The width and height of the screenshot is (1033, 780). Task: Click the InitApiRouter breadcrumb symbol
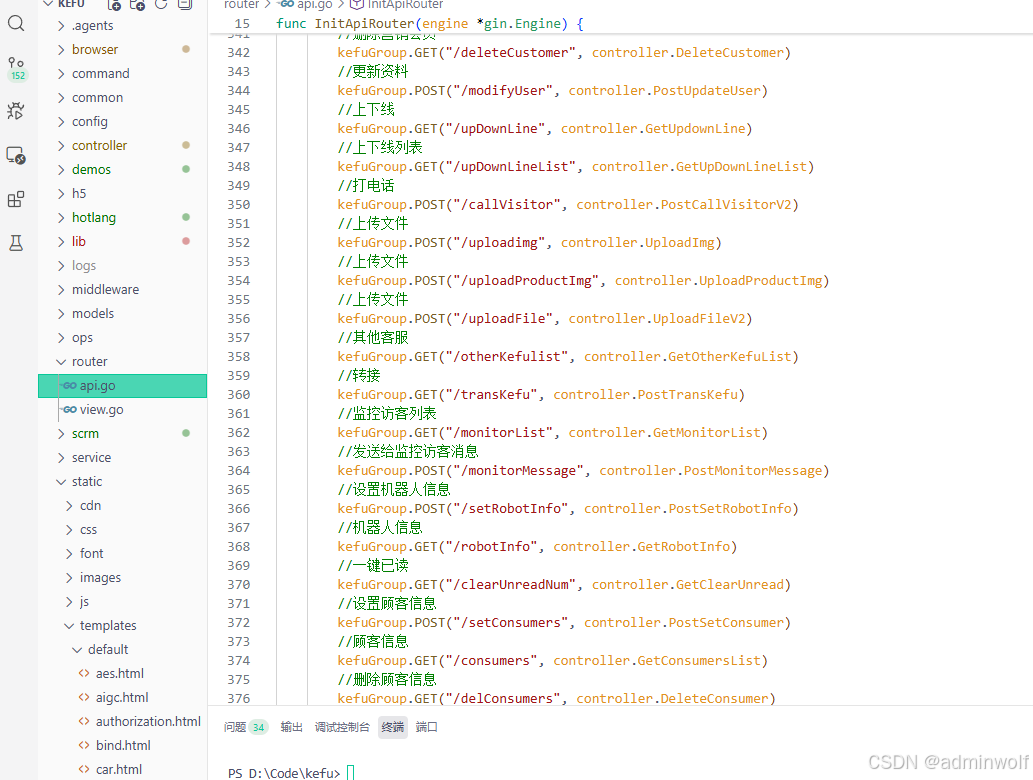click(x=397, y=5)
